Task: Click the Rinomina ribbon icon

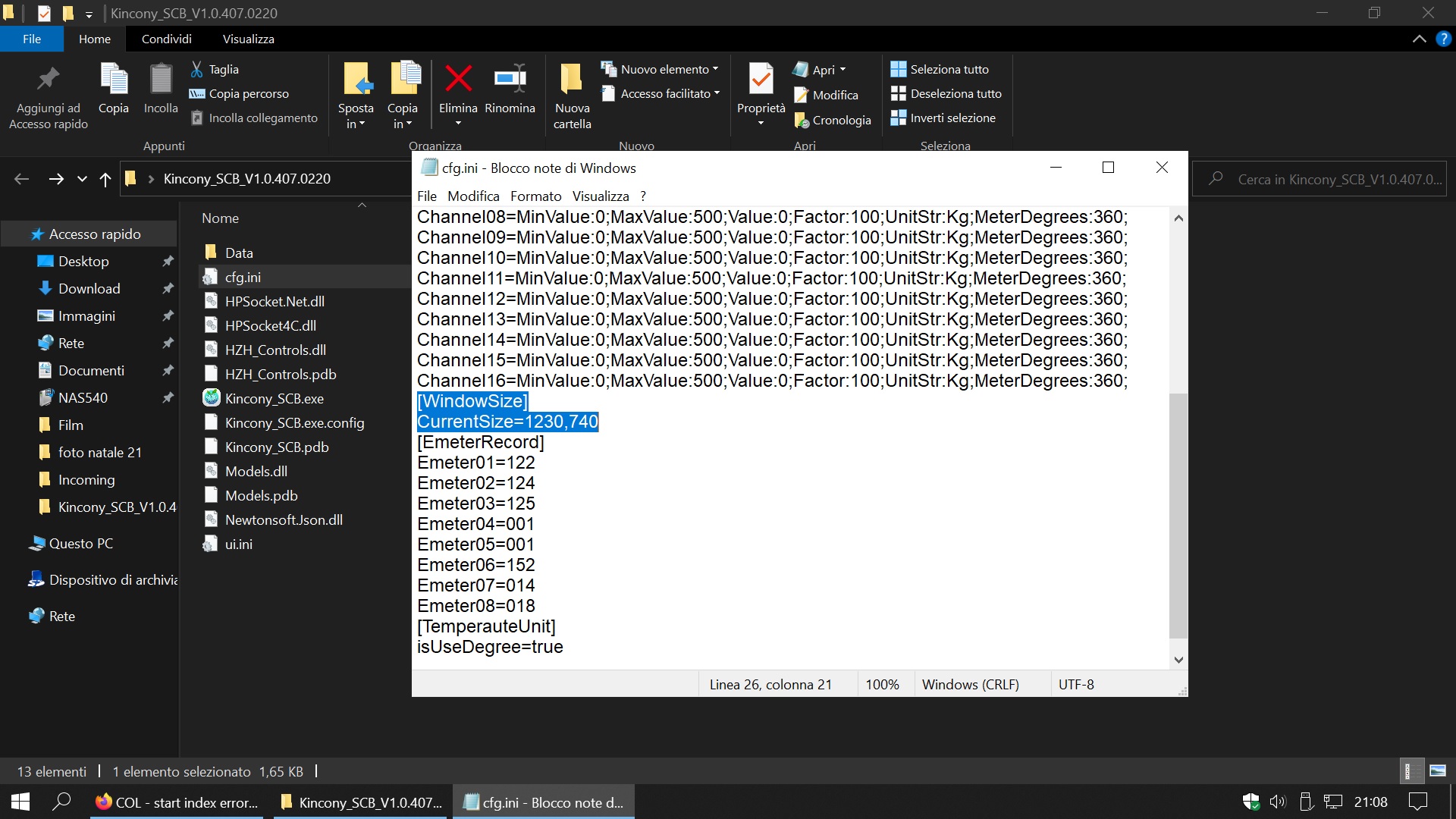Action: tap(510, 79)
